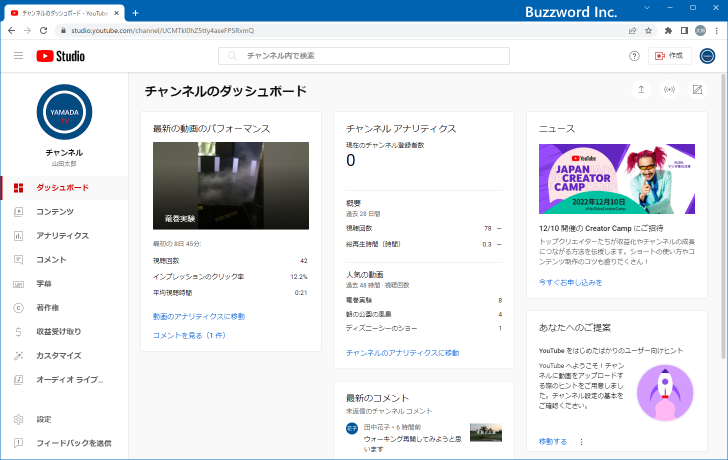Follow チャンネルのアナリティクスに移動 link
Screen dimensions: 728x460
pos(403,353)
